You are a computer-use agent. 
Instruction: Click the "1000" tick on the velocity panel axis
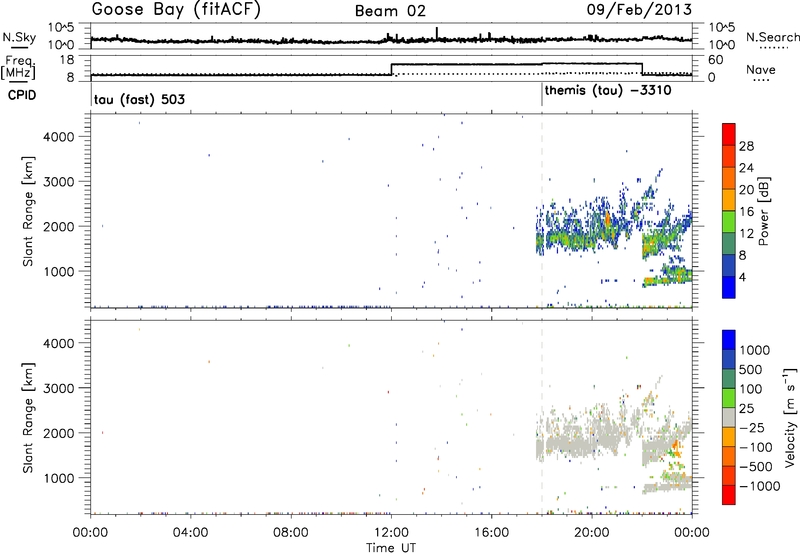pyautogui.click(x=59, y=478)
